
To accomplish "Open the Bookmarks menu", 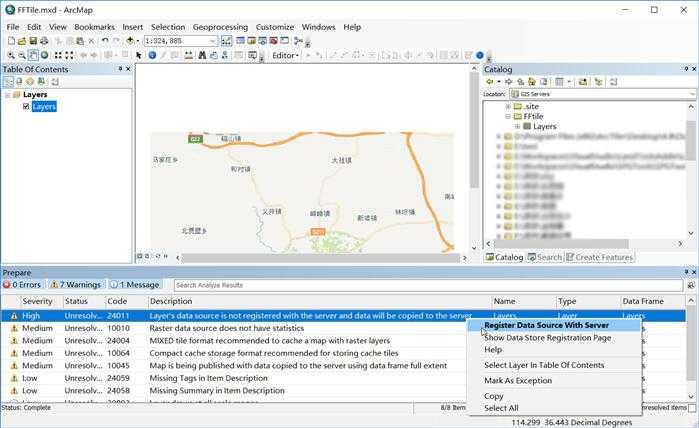I will click(x=95, y=27).
